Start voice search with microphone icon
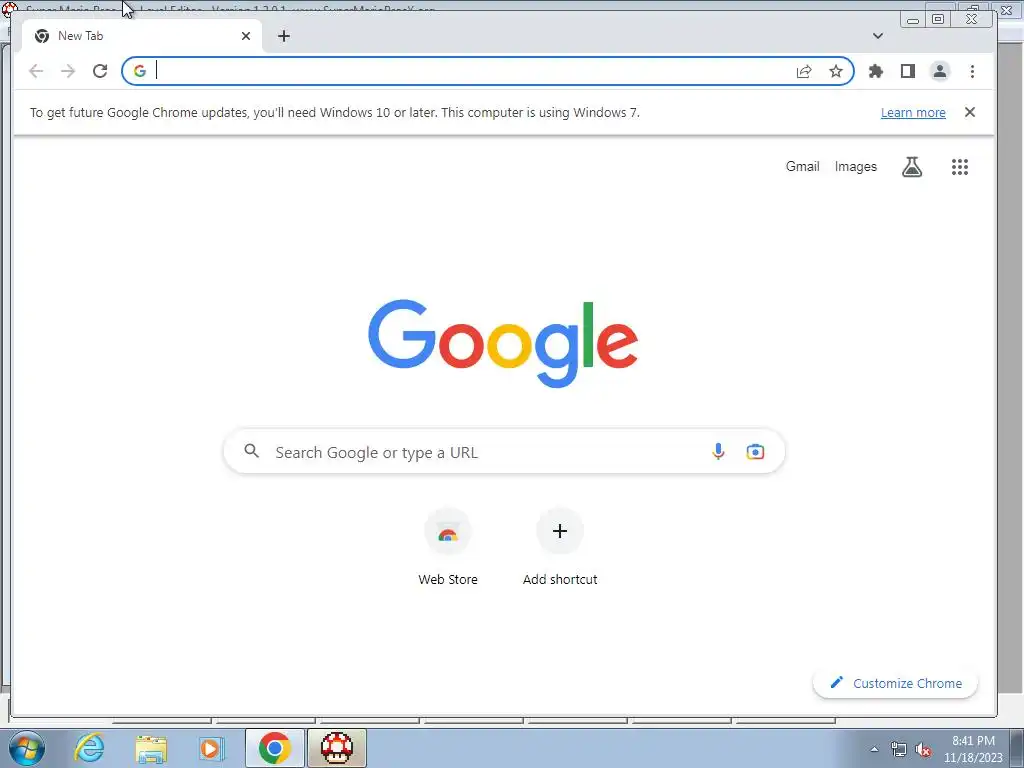This screenshot has height=768, width=1024. [718, 451]
